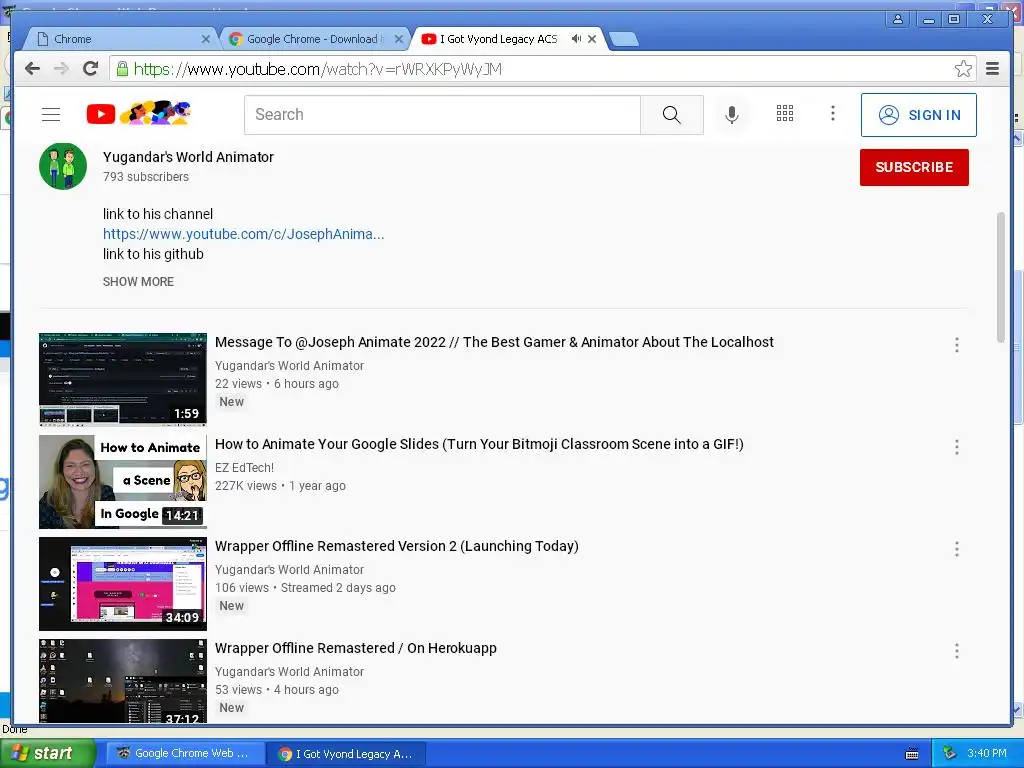Click 'link to his github' description text
1024x768 pixels.
click(153, 254)
